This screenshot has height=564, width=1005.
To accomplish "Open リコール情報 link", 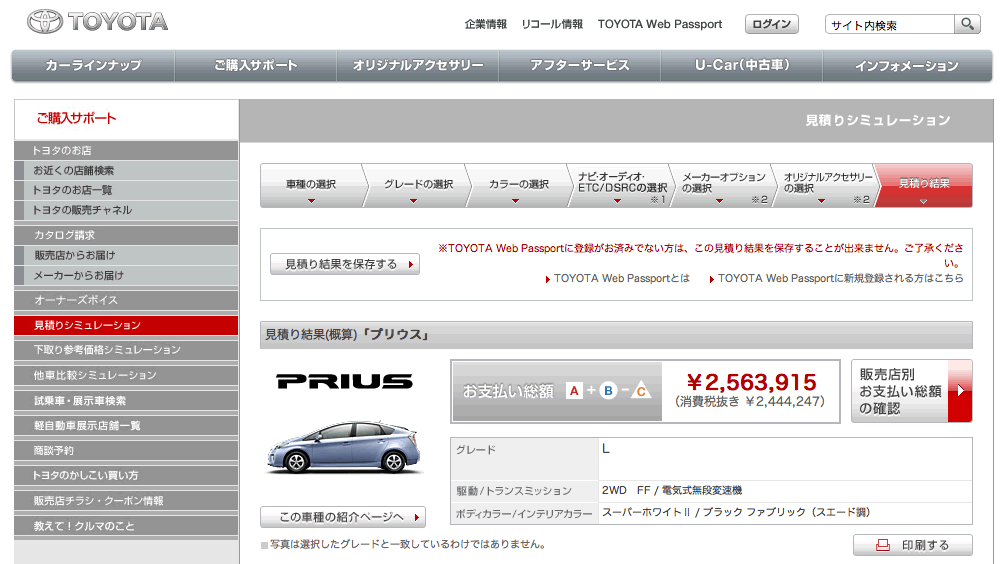I will [x=552, y=24].
